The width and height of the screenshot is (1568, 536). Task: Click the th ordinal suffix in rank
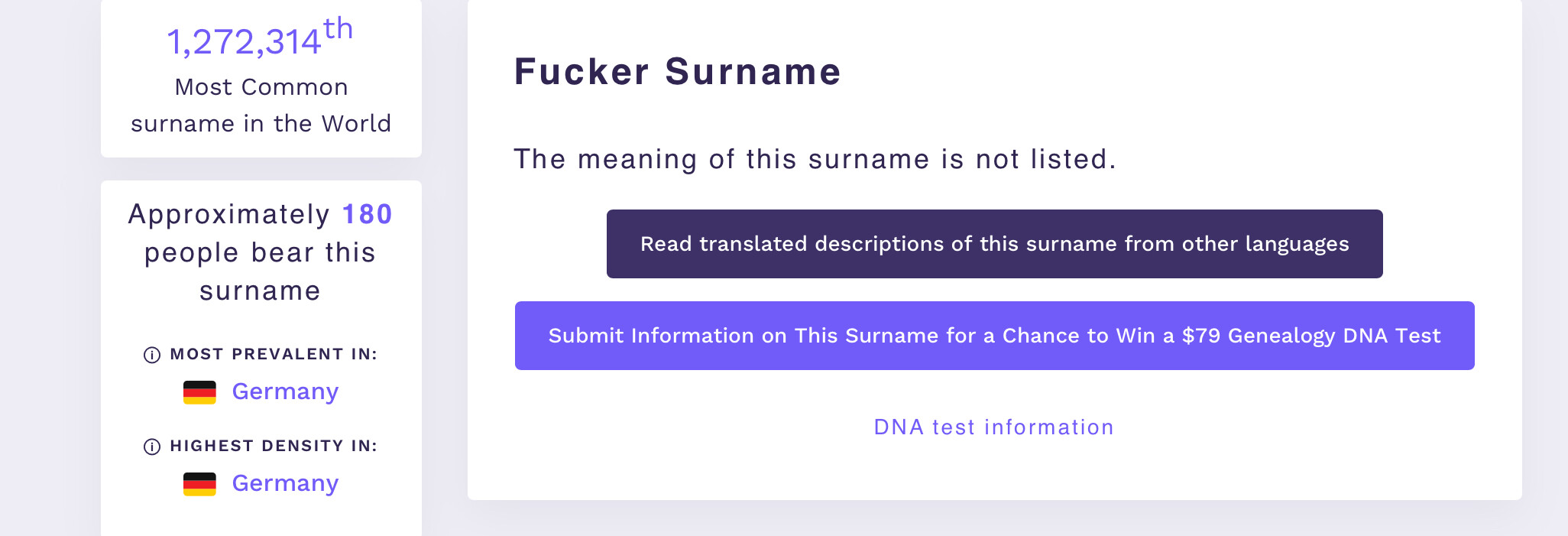(x=338, y=29)
